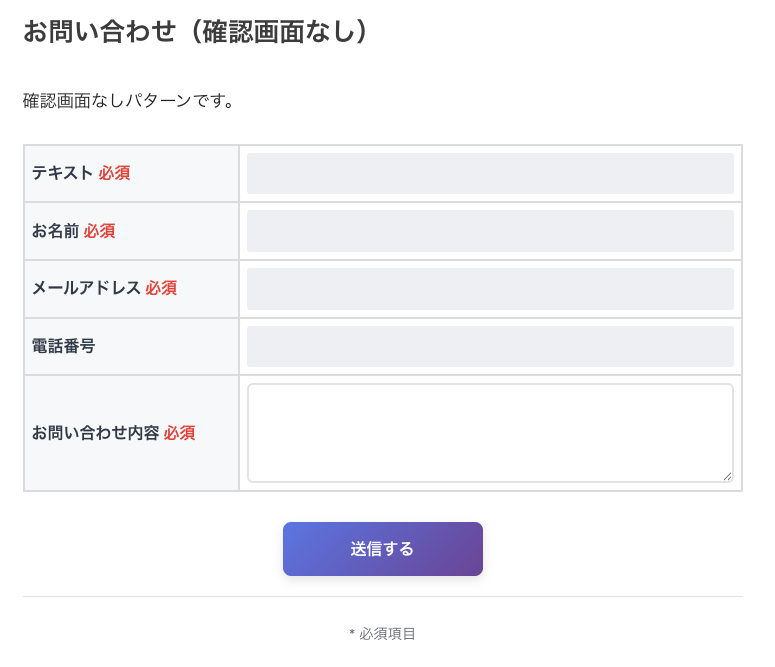The image size is (775, 667).
Task: Click the お問い合わせ（確認画面なし） page heading
Action: [x=196, y=32]
